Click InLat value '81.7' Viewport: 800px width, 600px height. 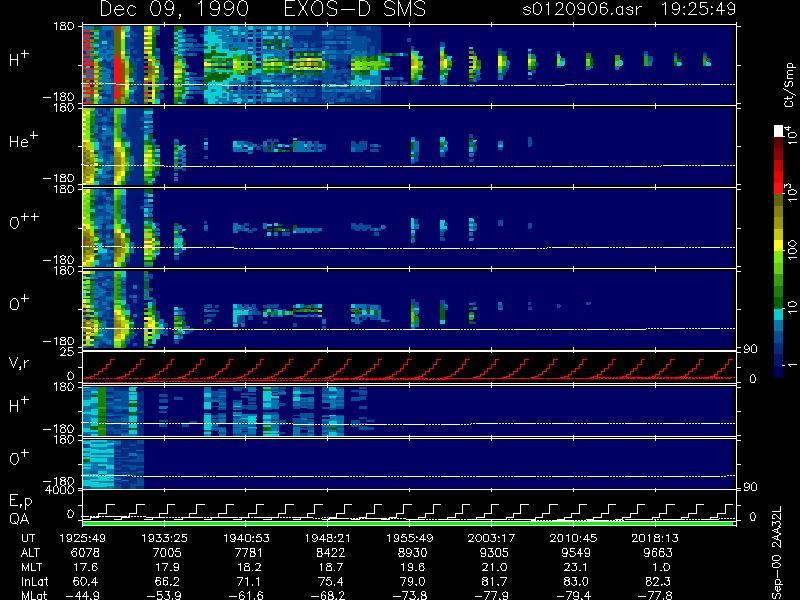494,581
